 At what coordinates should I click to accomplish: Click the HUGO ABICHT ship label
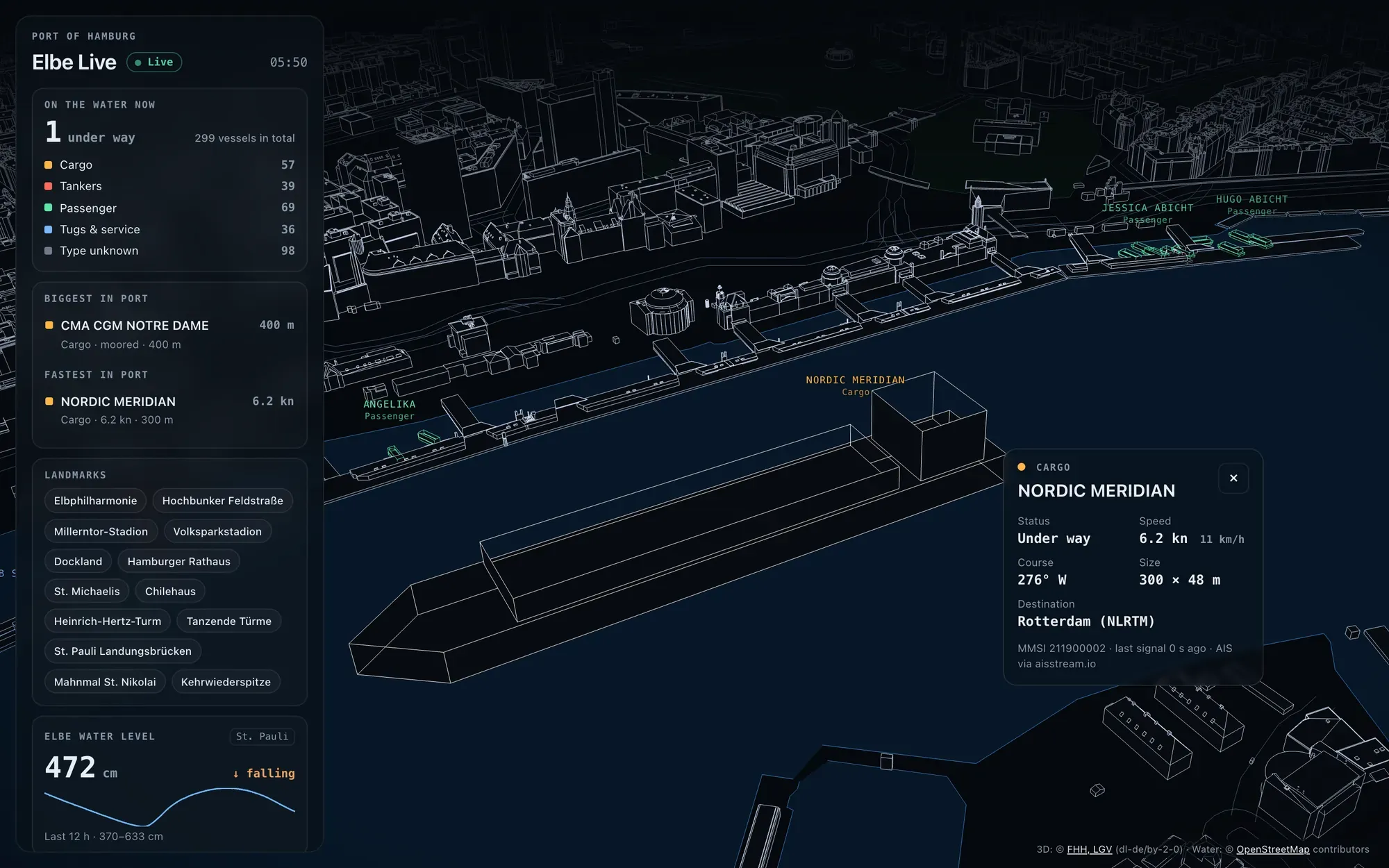[1251, 204]
